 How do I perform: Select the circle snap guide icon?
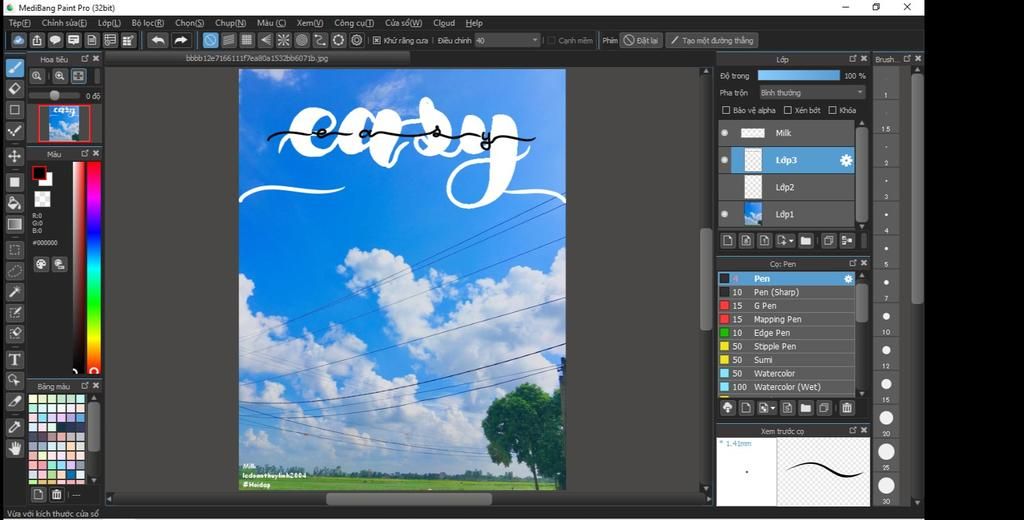coord(302,41)
